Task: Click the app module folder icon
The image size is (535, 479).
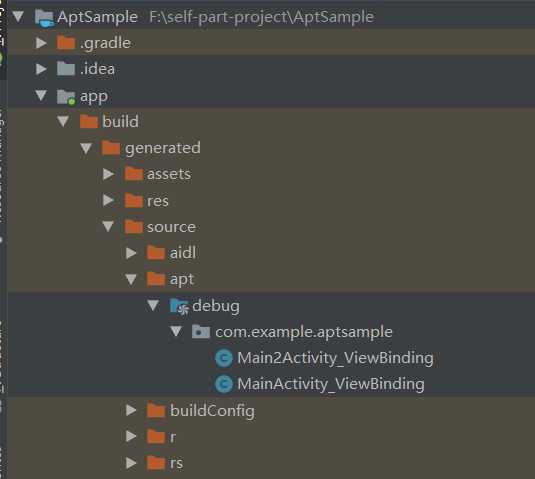Action: pos(66,97)
